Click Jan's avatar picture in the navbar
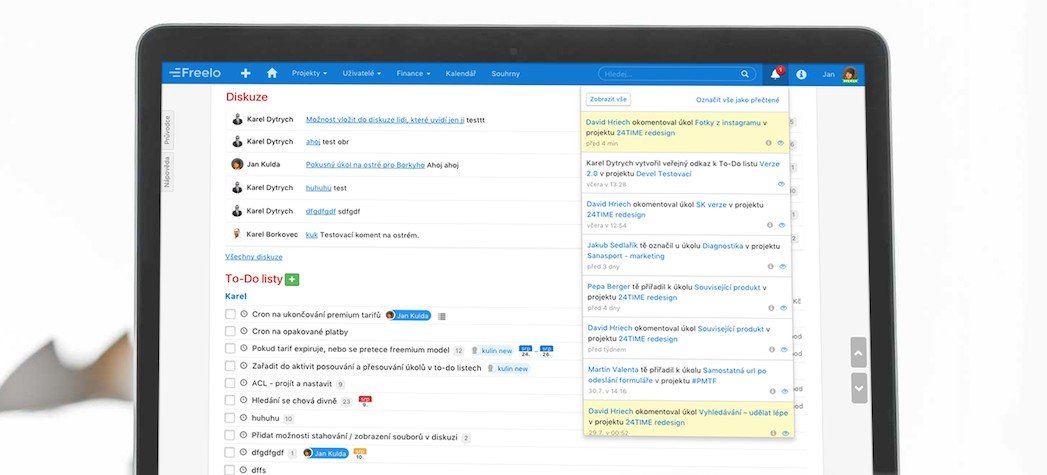Image resolution: width=1047 pixels, height=475 pixels. [849, 74]
